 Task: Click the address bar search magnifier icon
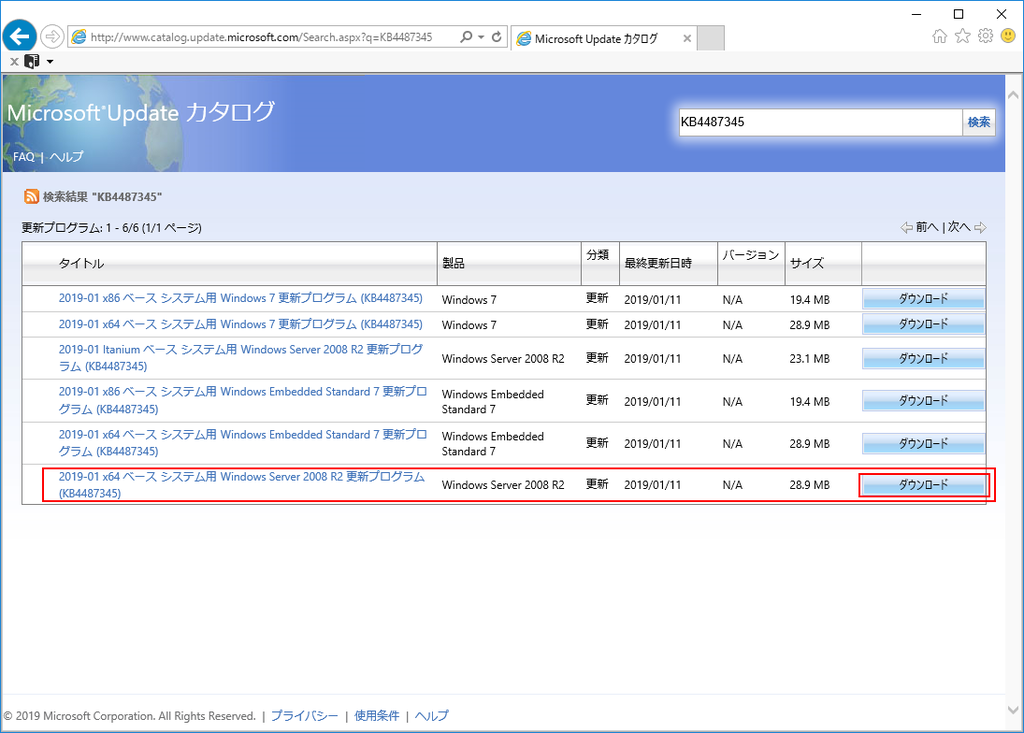pyautogui.click(x=466, y=37)
